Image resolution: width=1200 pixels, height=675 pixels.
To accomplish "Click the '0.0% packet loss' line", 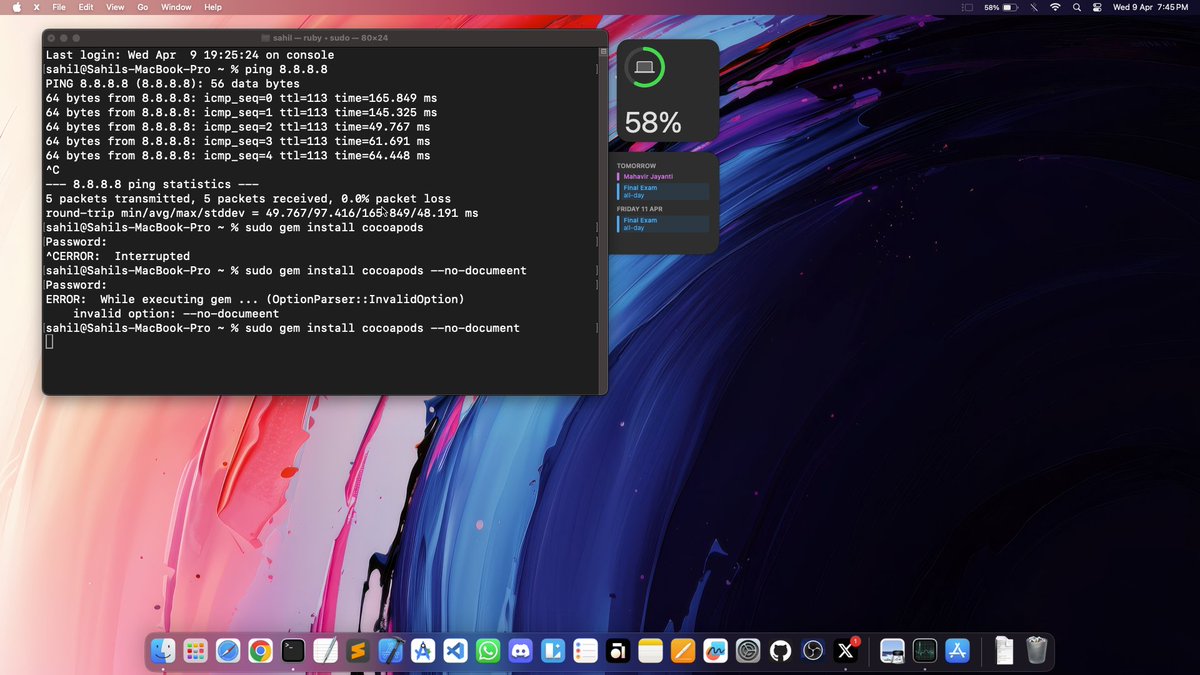I will click(248, 199).
